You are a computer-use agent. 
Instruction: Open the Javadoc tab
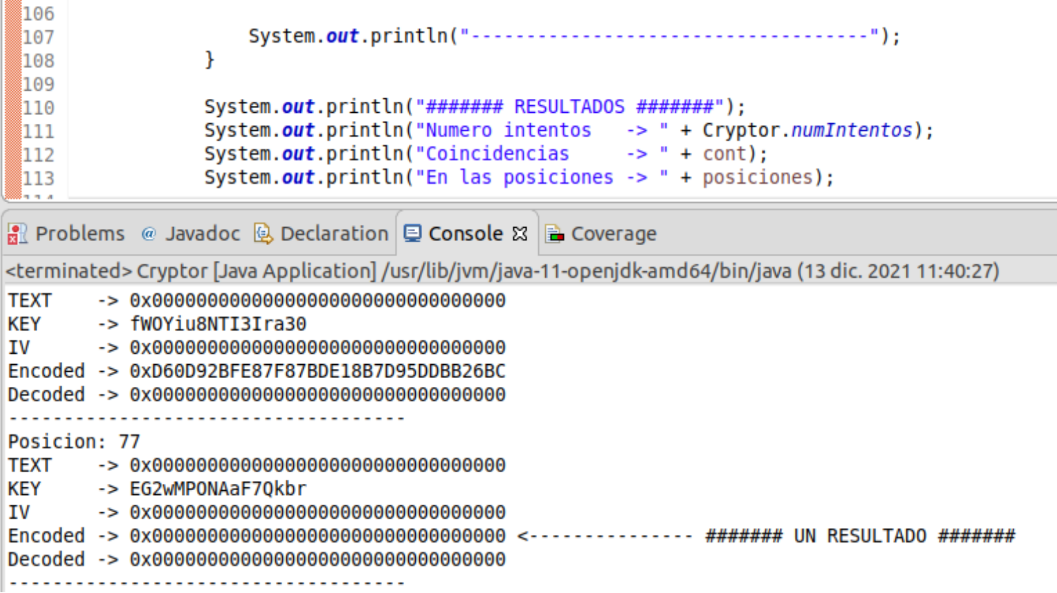tap(203, 234)
